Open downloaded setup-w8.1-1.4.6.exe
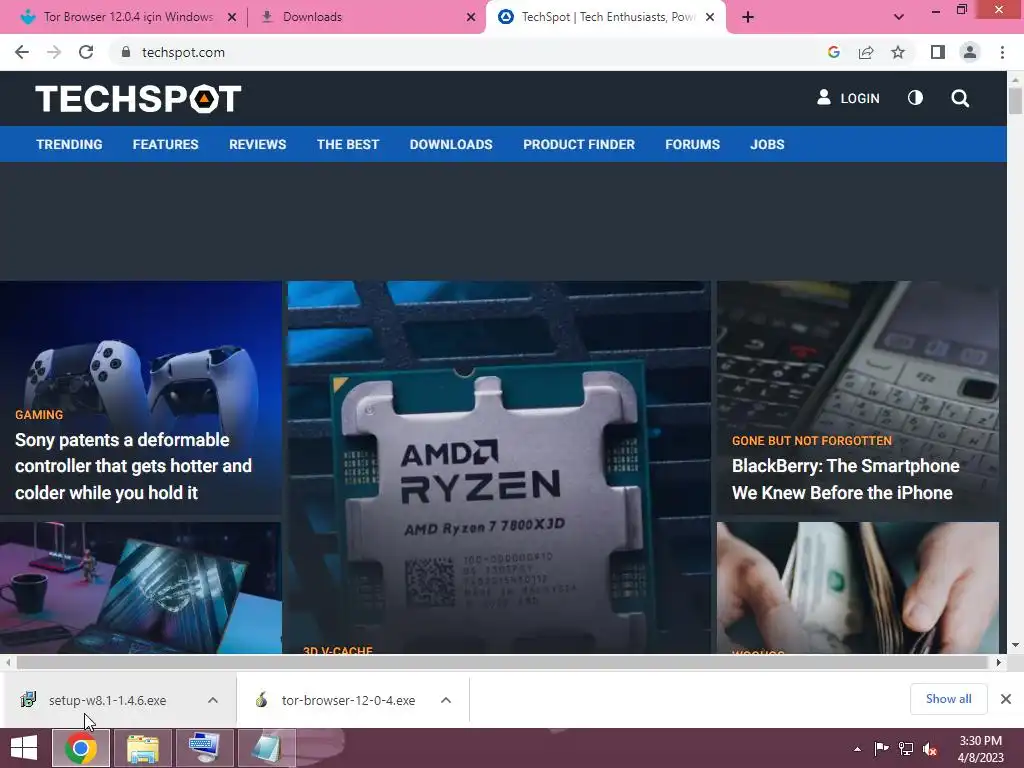Image resolution: width=1024 pixels, height=768 pixels. [x=107, y=700]
